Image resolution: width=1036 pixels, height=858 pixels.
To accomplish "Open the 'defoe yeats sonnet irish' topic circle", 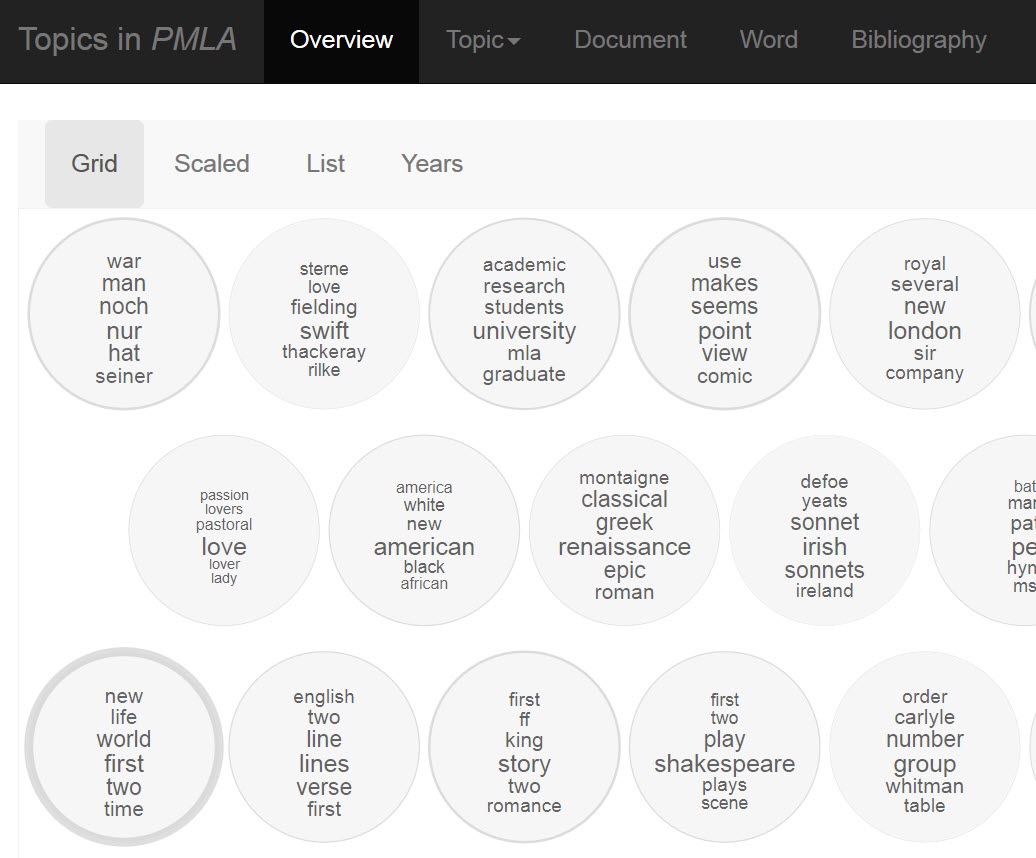I will pyautogui.click(x=825, y=530).
